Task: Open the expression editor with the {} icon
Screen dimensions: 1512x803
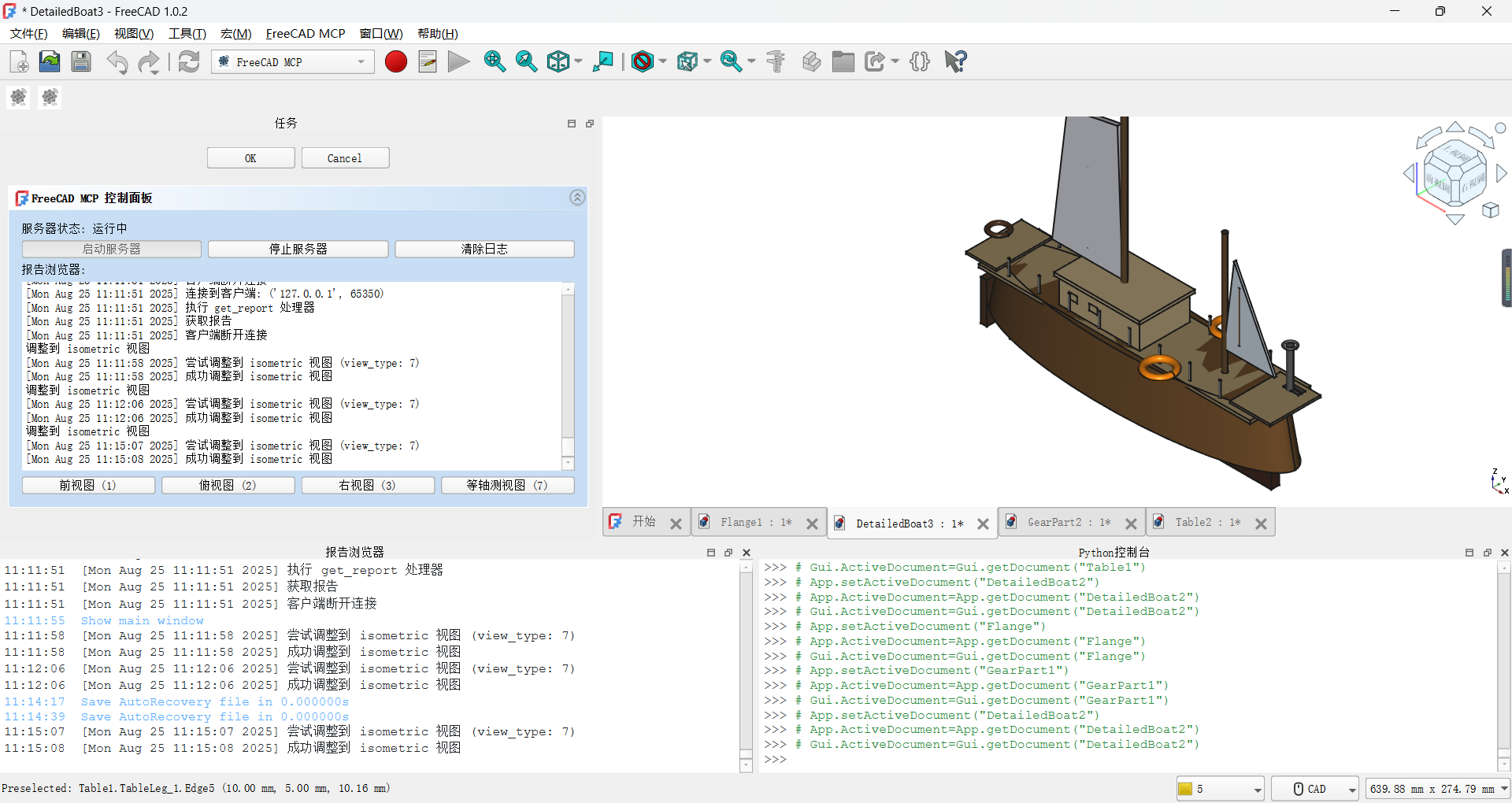Action: click(x=920, y=61)
